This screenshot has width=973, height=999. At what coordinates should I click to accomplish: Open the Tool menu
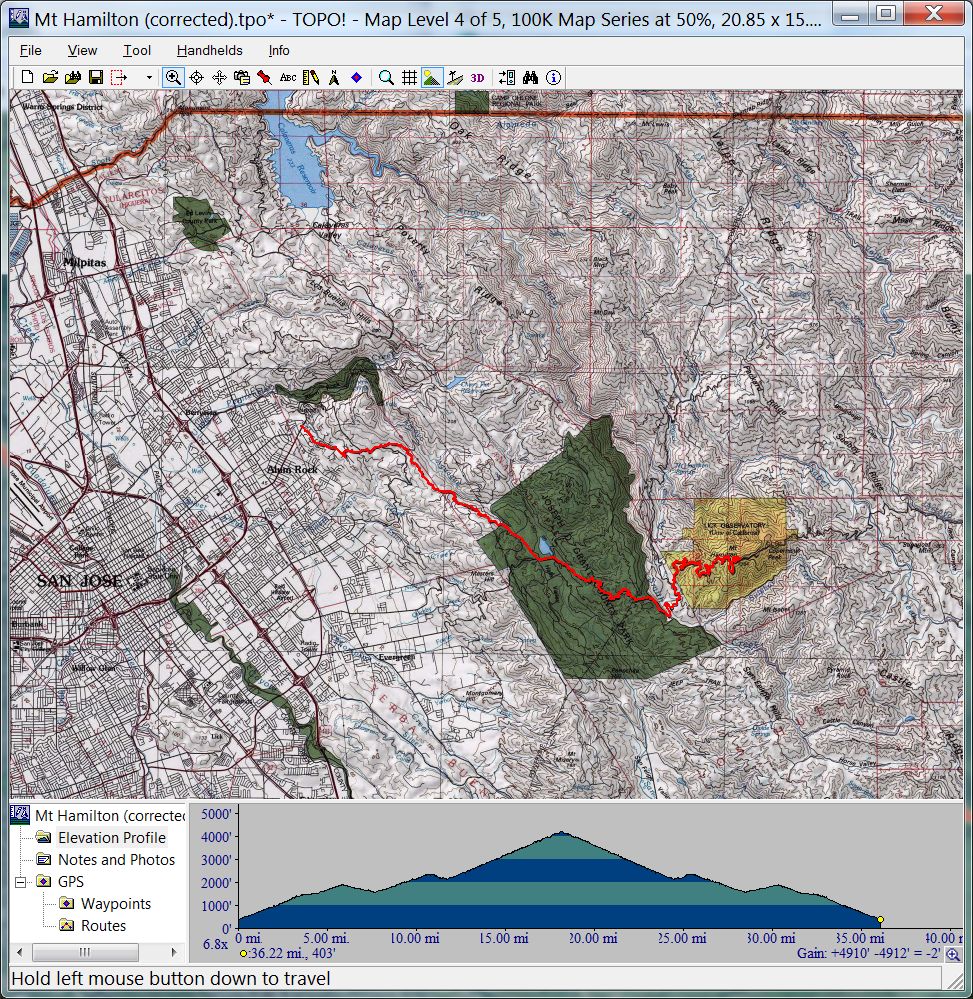137,50
